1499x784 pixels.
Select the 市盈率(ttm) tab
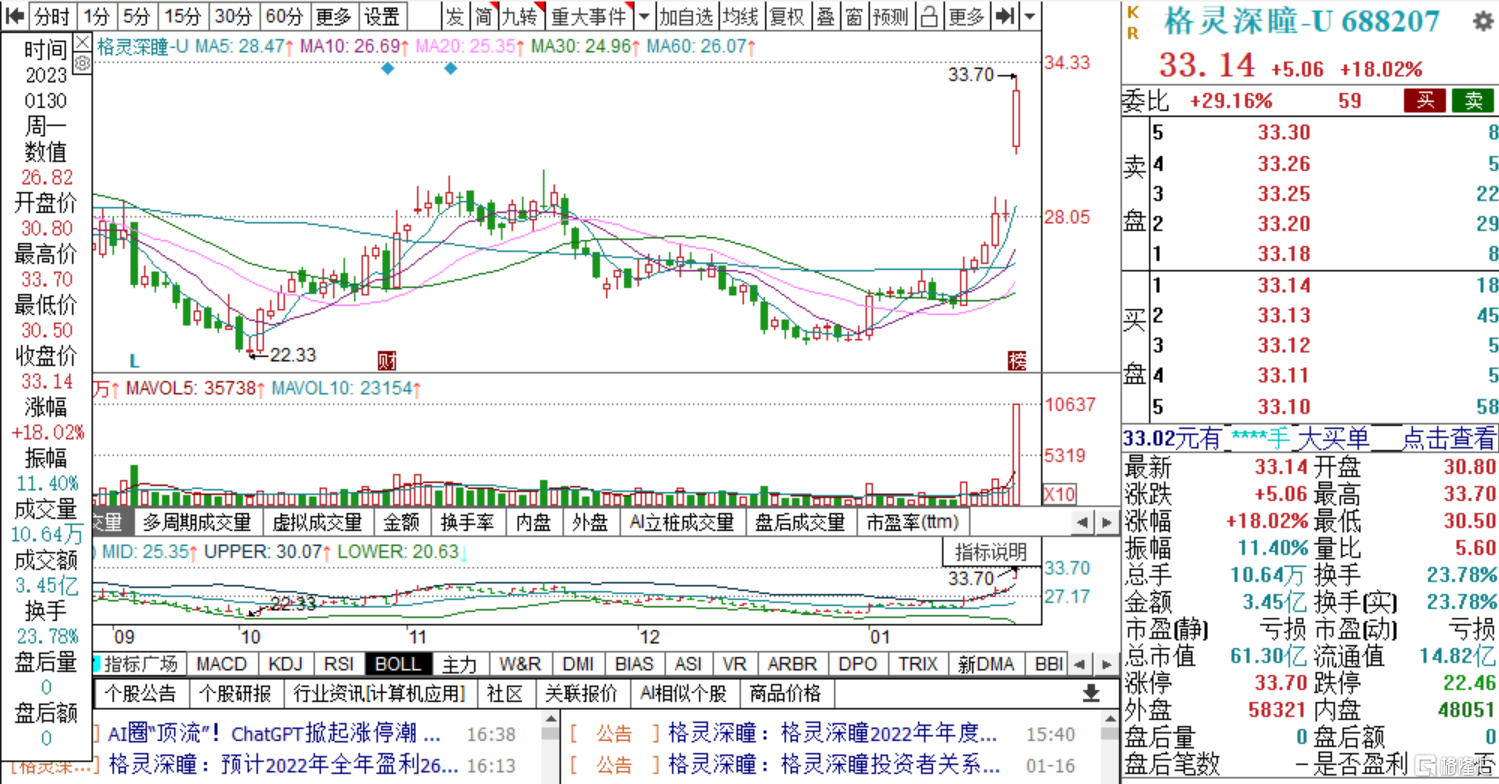click(911, 522)
